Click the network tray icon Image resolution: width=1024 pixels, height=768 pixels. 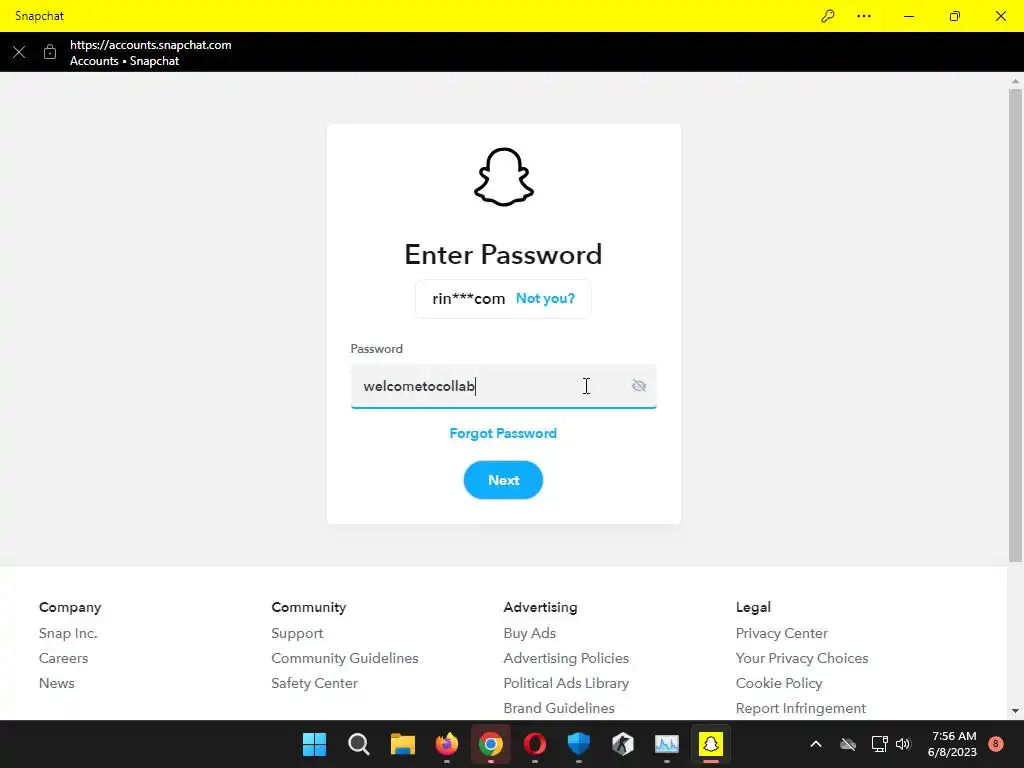[879, 744]
